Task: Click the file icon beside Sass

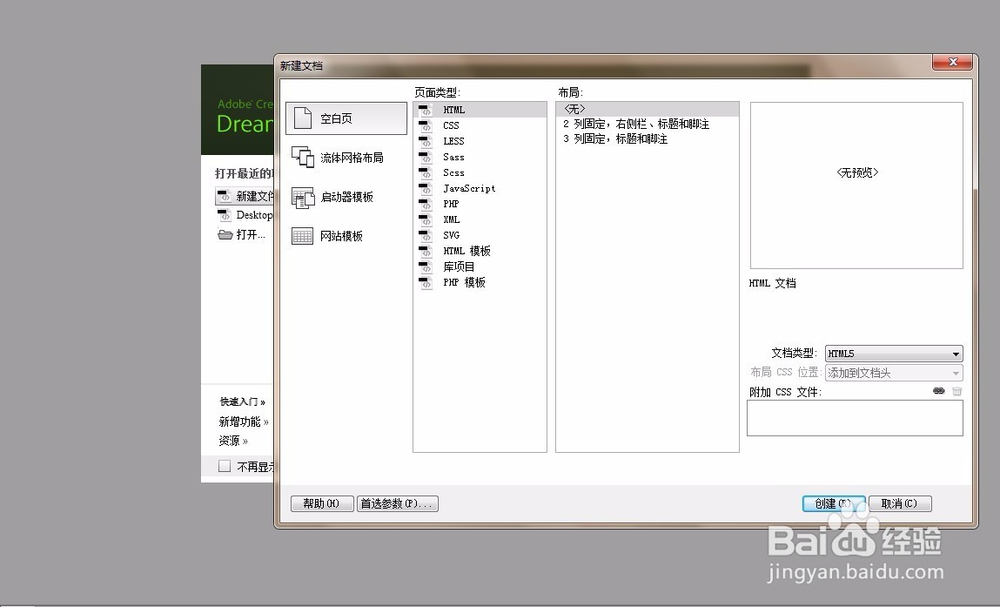Action: pos(426,157)
